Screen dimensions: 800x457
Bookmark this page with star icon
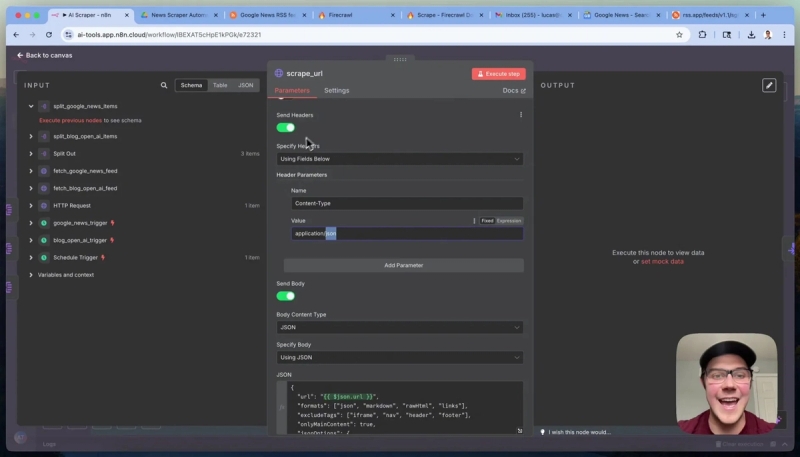[679, 35]
